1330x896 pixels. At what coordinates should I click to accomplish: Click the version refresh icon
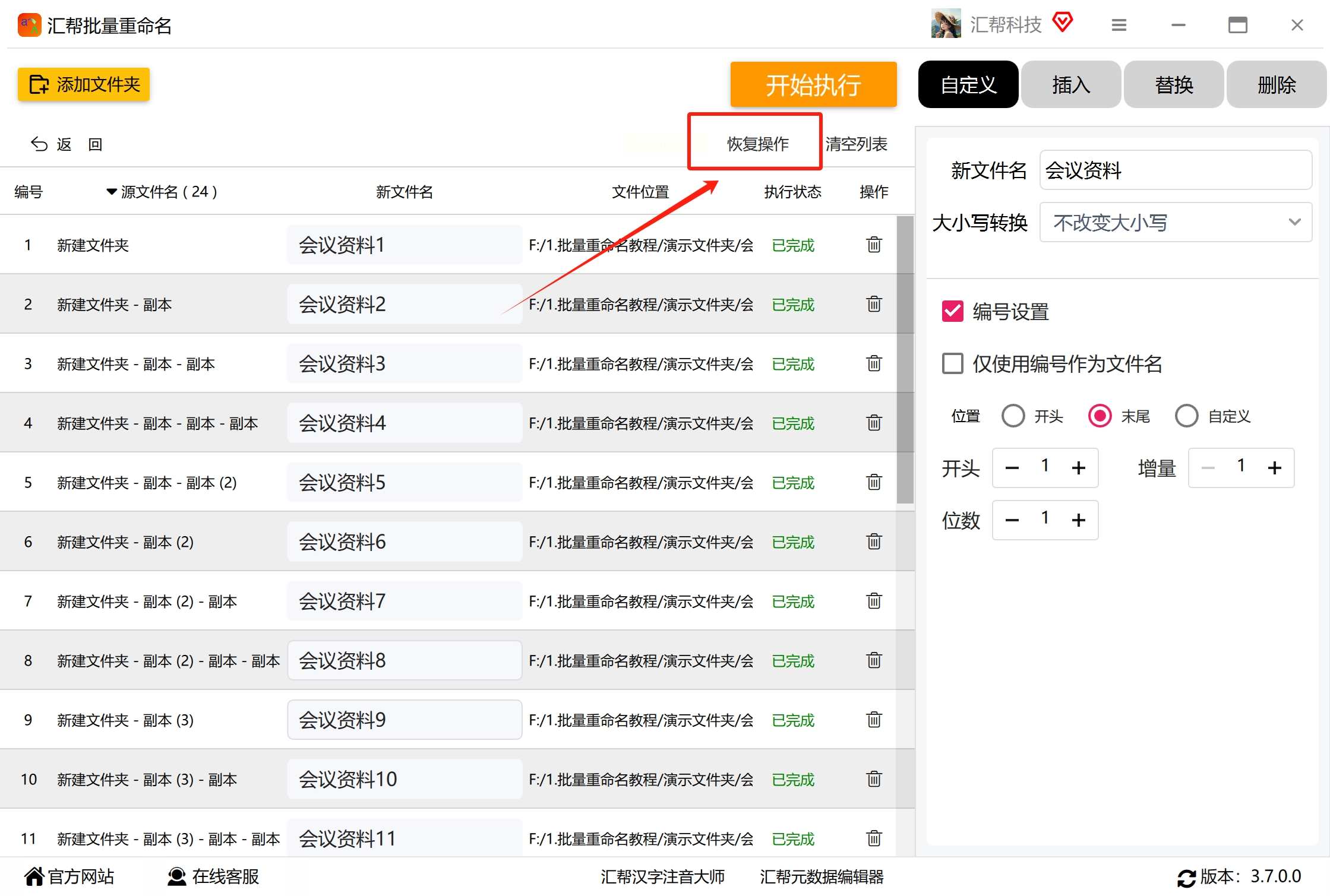[x=1186, y=878]
